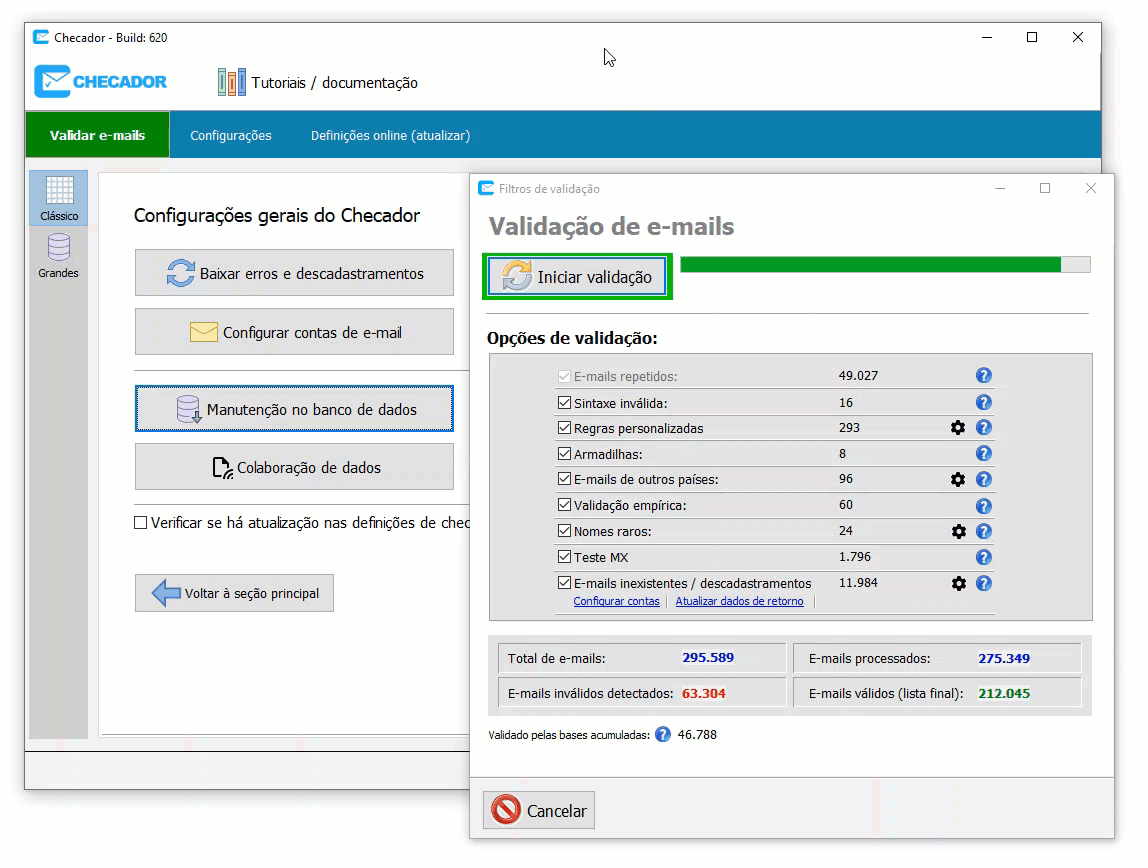The image size is (1148, 868).
Task: Uncheck the Armadilhas checkbox
Action: tap(564, 455)
